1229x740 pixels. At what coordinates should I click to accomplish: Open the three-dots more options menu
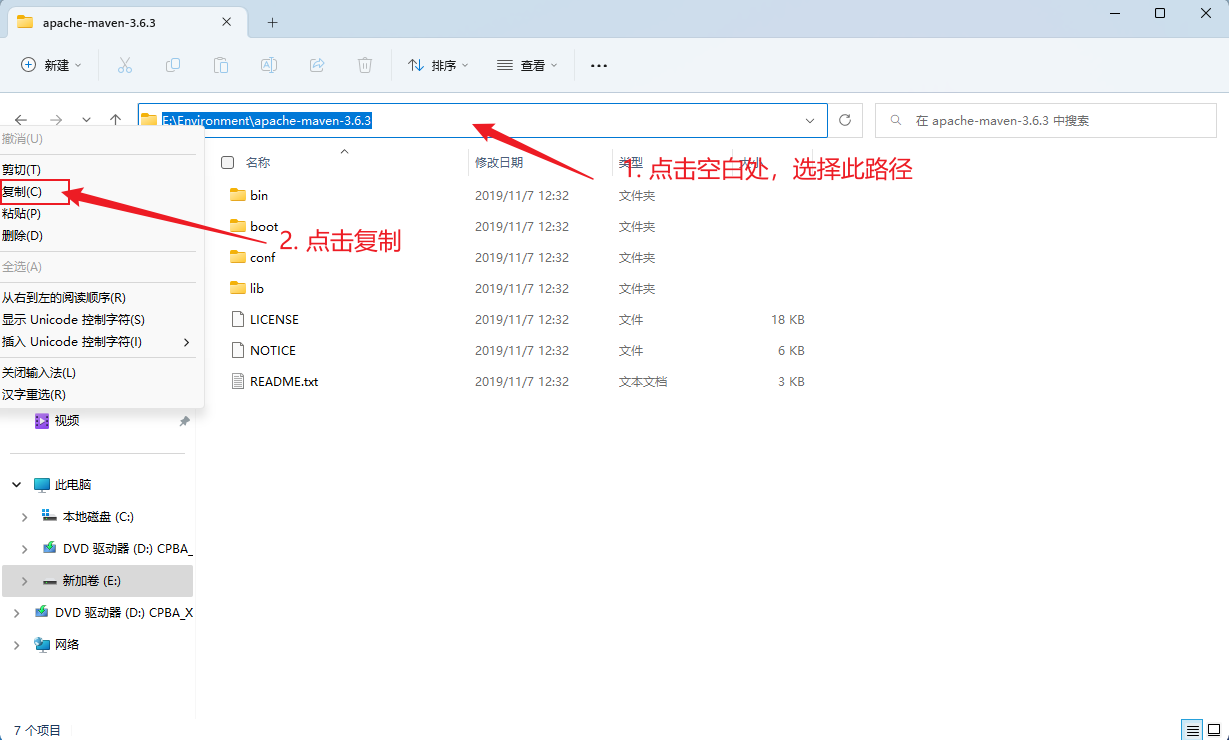599,65
